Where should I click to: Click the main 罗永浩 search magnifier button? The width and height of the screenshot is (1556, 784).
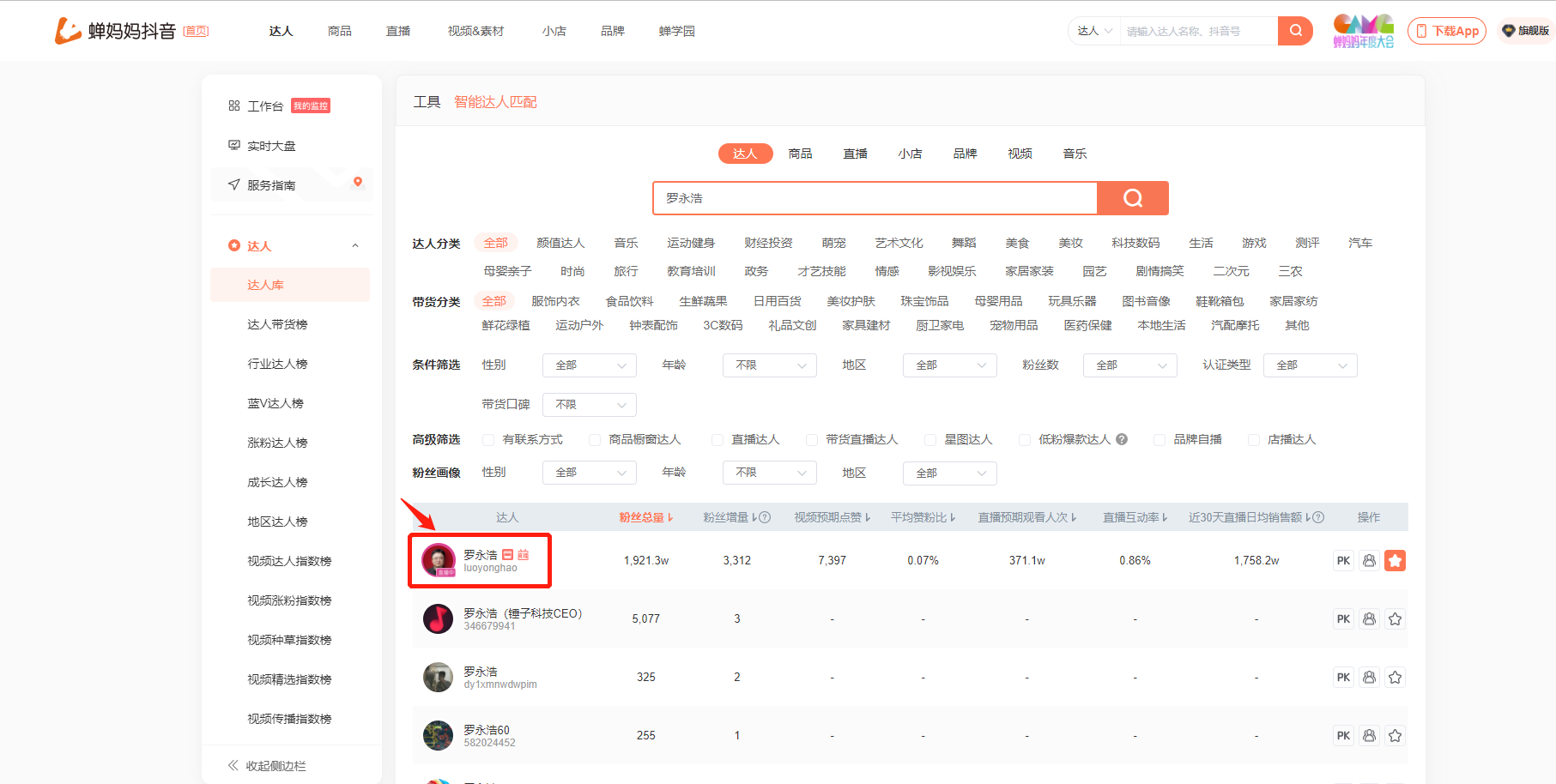1133,198
